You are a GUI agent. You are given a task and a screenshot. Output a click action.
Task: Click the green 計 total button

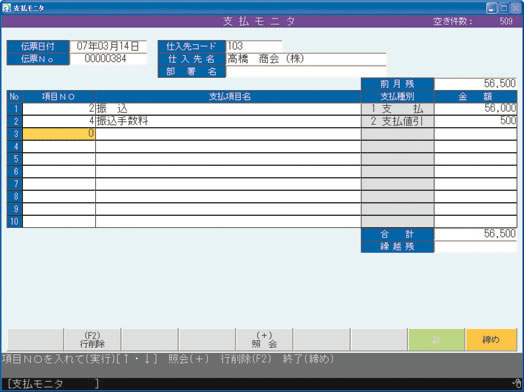(436, 340)
